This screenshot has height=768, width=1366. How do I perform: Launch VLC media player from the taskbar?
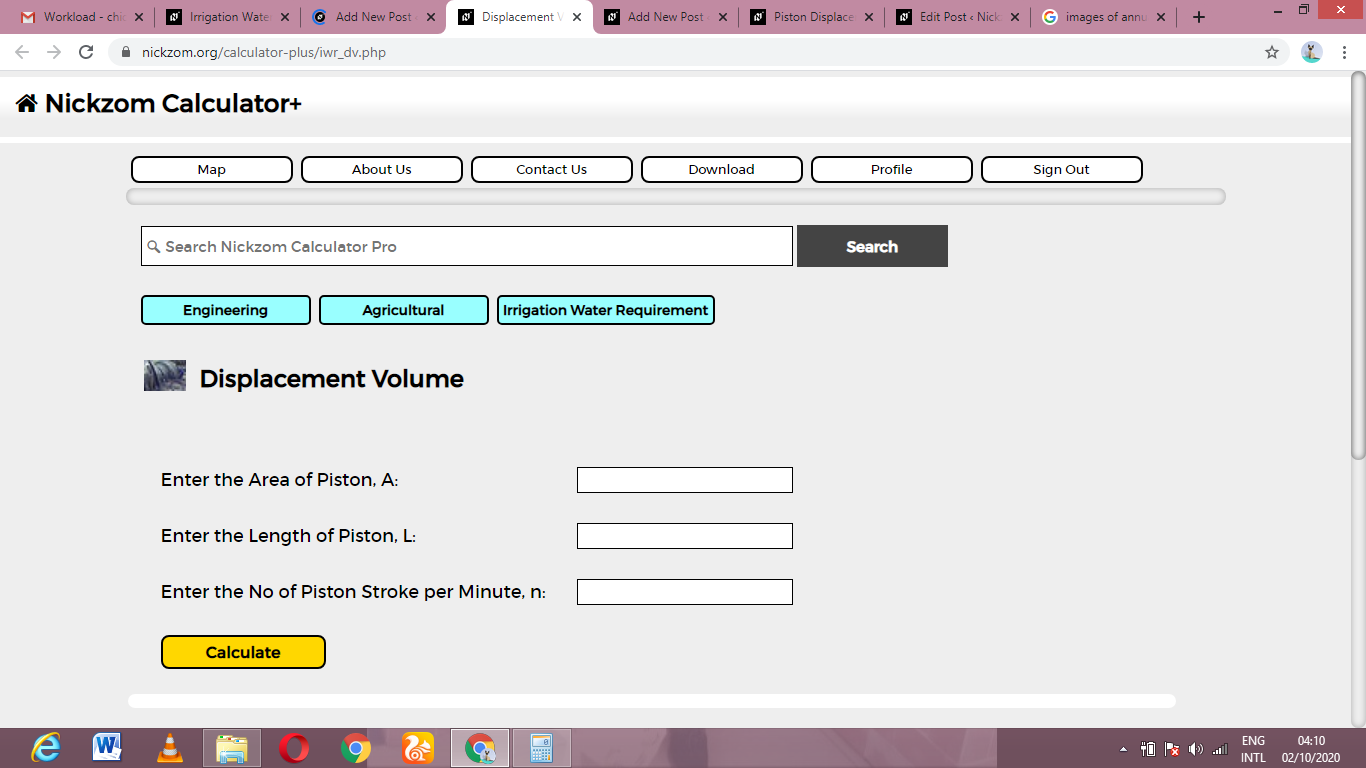tap(170, 747)
